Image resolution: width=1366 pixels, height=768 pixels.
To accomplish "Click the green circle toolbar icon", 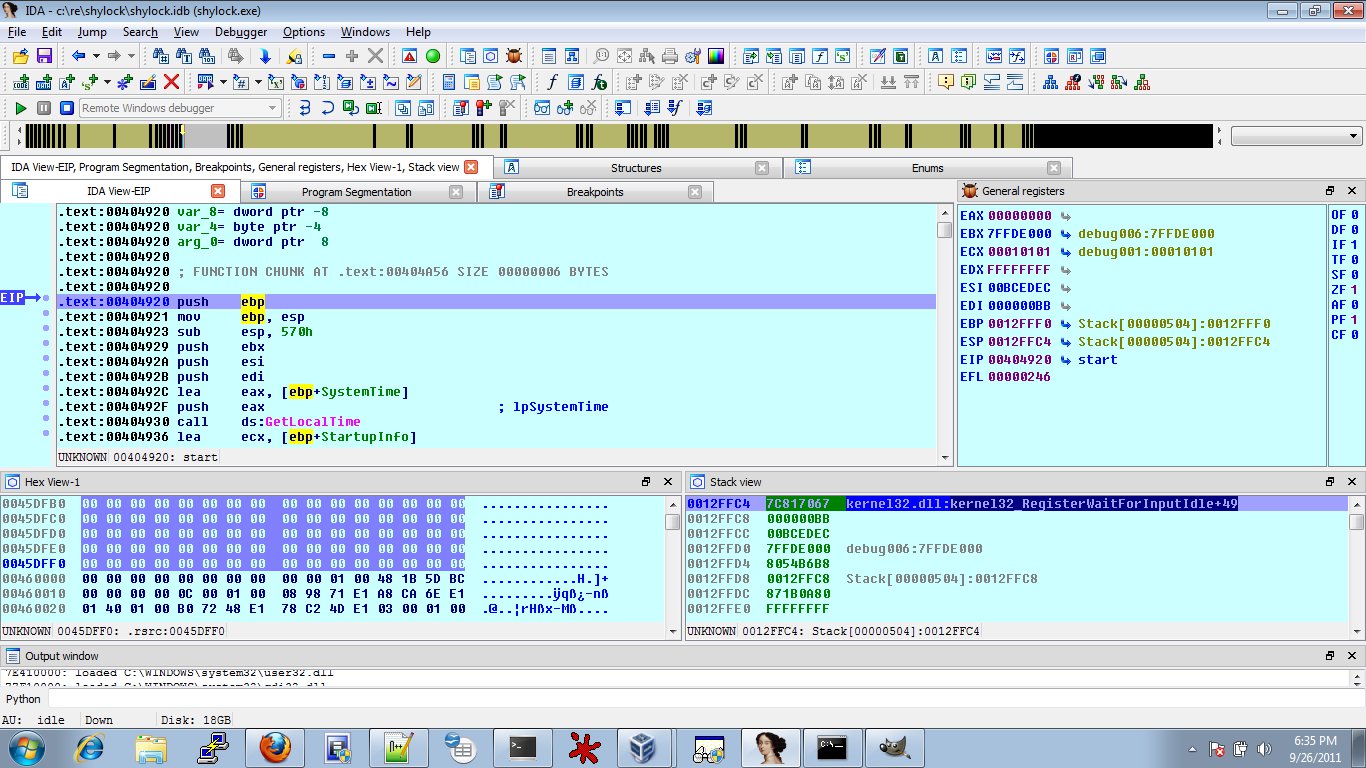I will (x=433, y=56).
